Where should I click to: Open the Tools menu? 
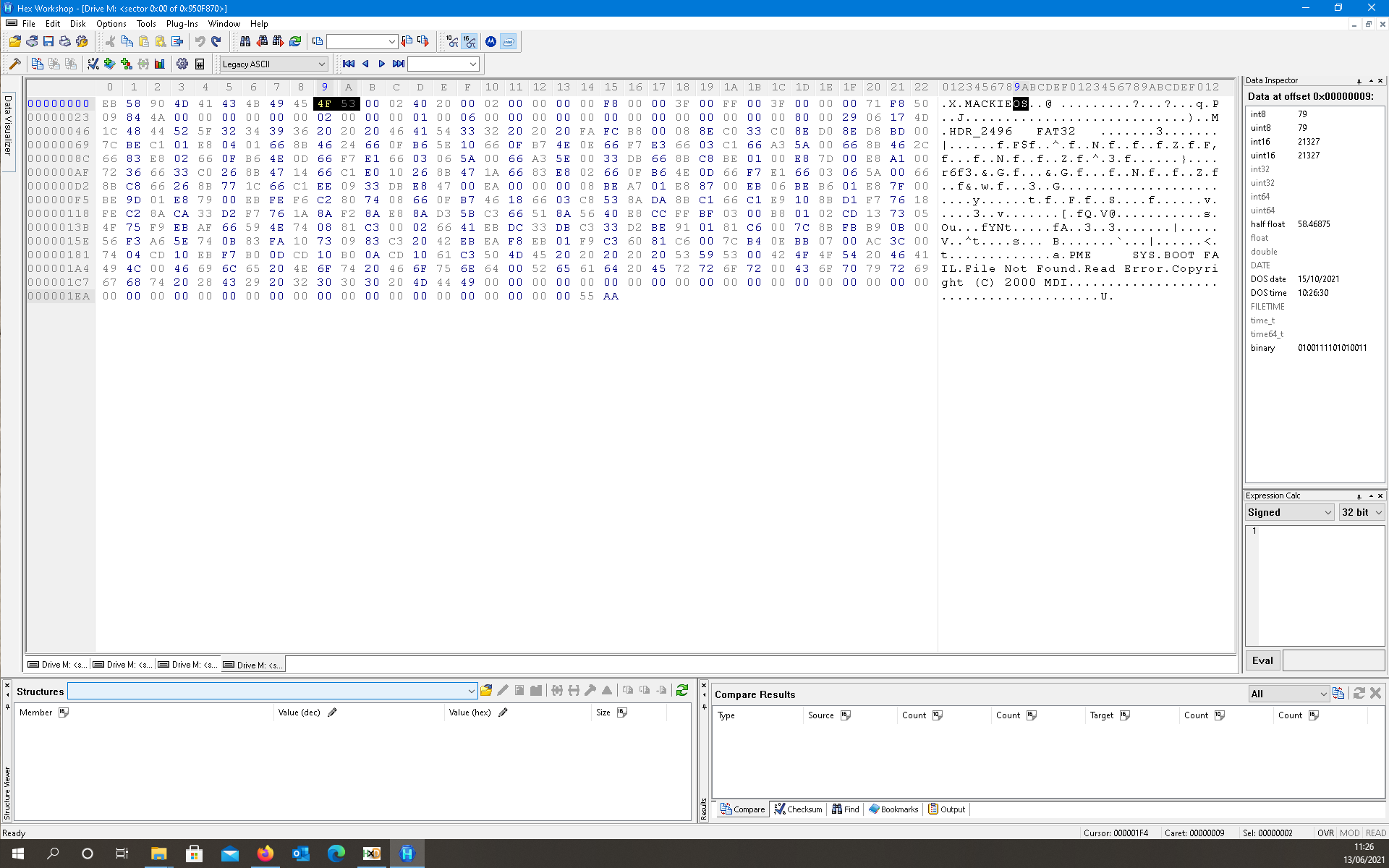[x=146, y=24]
